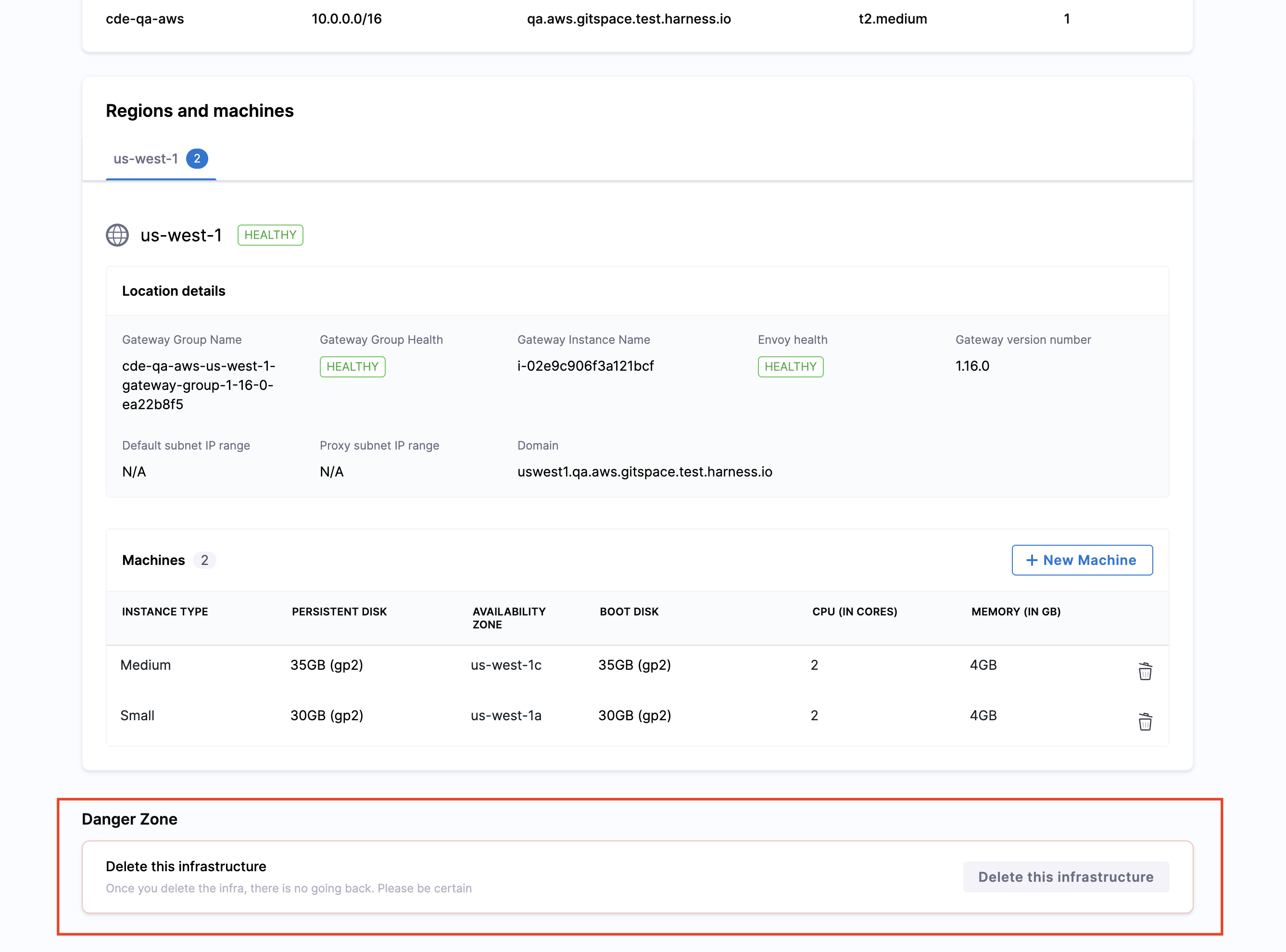Switch to the us-west-1 region tab
Image resolution: width=1286 pixels, height=952 pixels.
146,159
